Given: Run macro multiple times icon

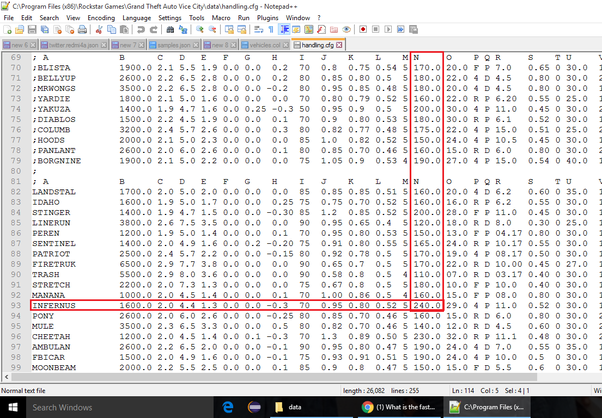Looking at the screenshot, I should click(x=401, y=30).
